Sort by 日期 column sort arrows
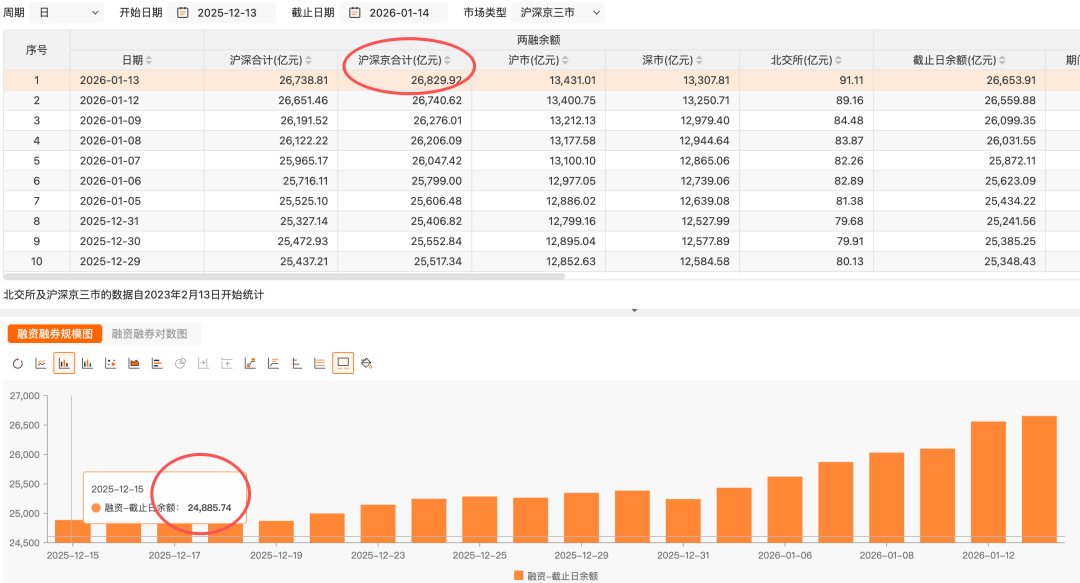 click(x=149, y=61)
